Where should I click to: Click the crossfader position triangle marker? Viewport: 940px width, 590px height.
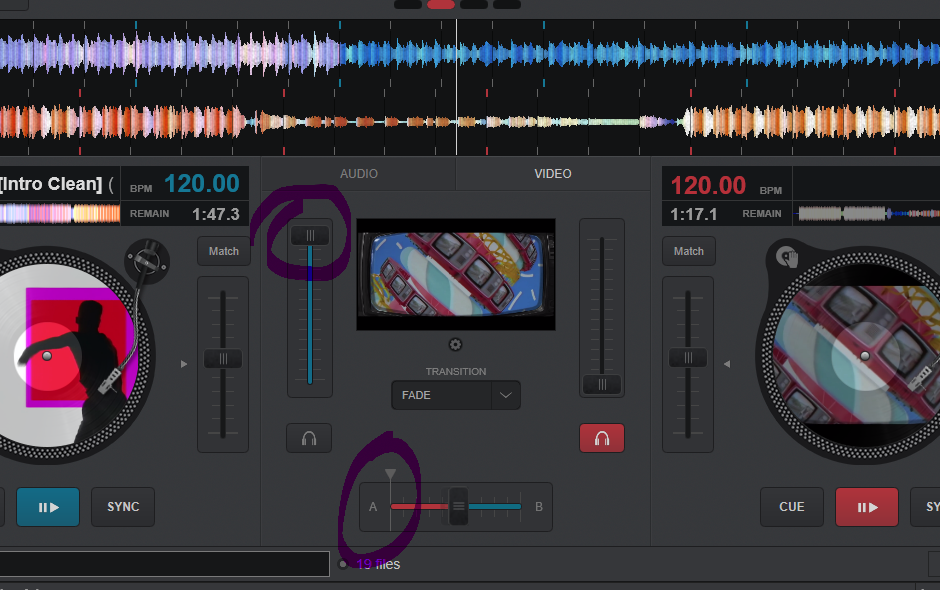pyautogui.click(x=390, y=474)
